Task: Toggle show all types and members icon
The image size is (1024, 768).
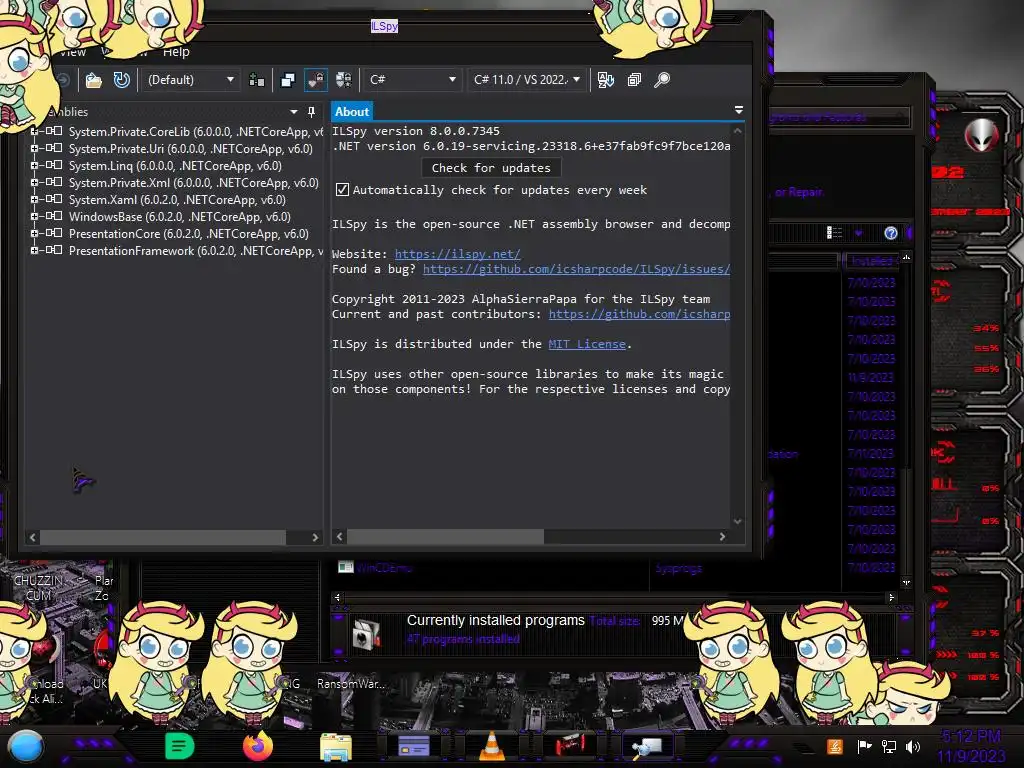Action: (344, 80)
